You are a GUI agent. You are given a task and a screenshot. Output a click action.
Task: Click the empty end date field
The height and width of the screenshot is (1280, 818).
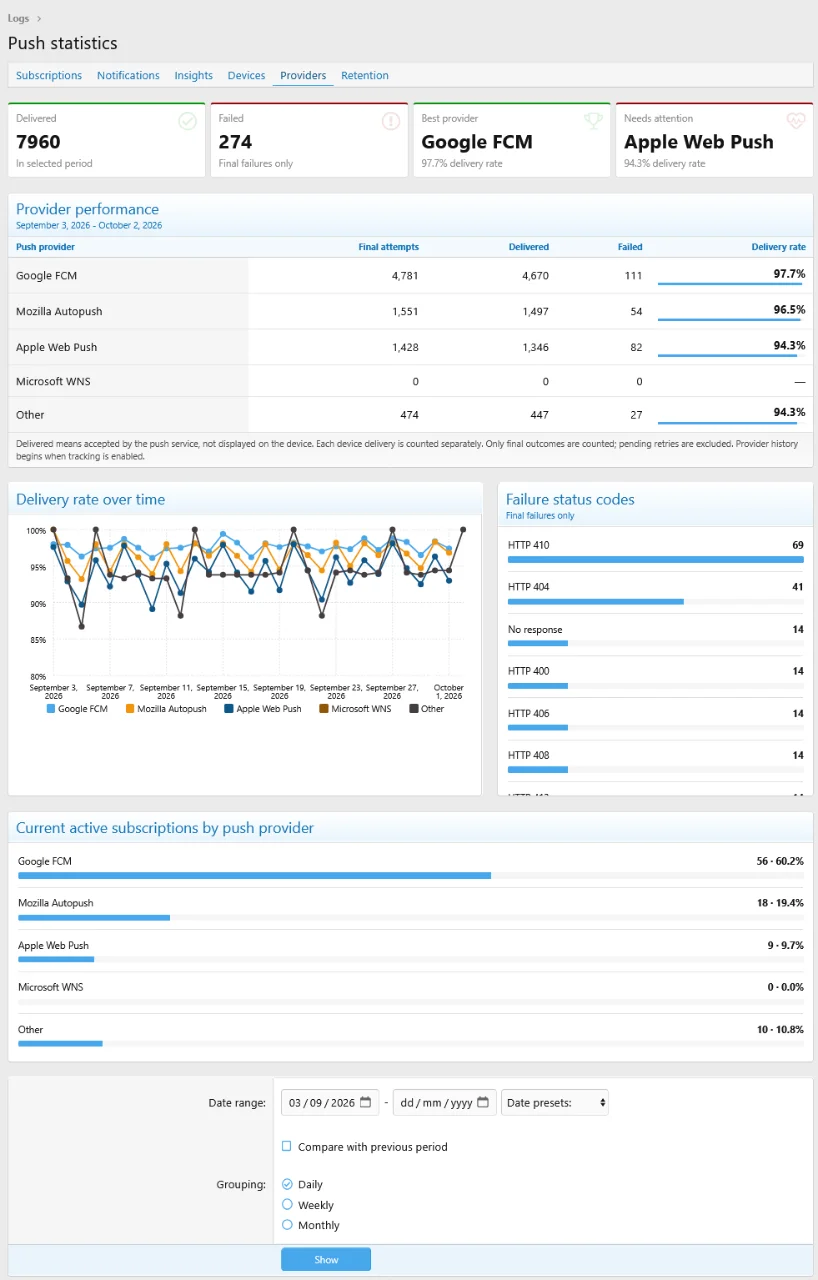click(x=444, y=1102)
